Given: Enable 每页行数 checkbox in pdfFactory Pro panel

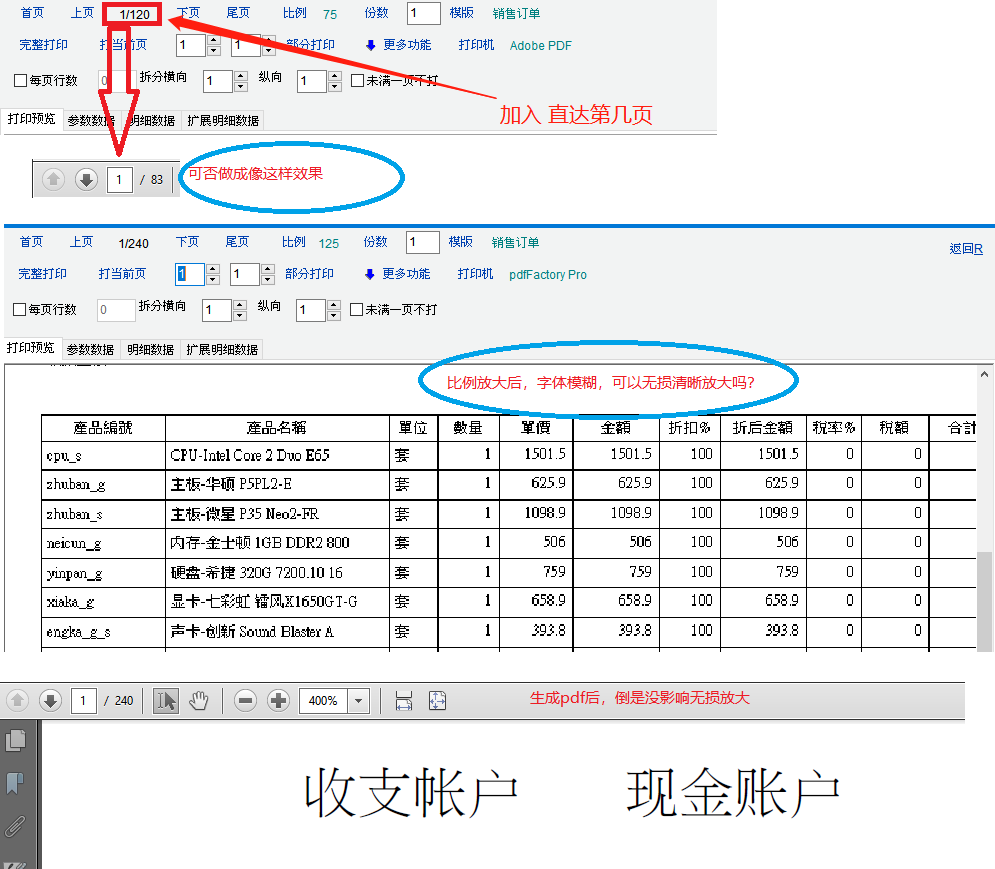Looking at the screenshot, I should point(20,310).
